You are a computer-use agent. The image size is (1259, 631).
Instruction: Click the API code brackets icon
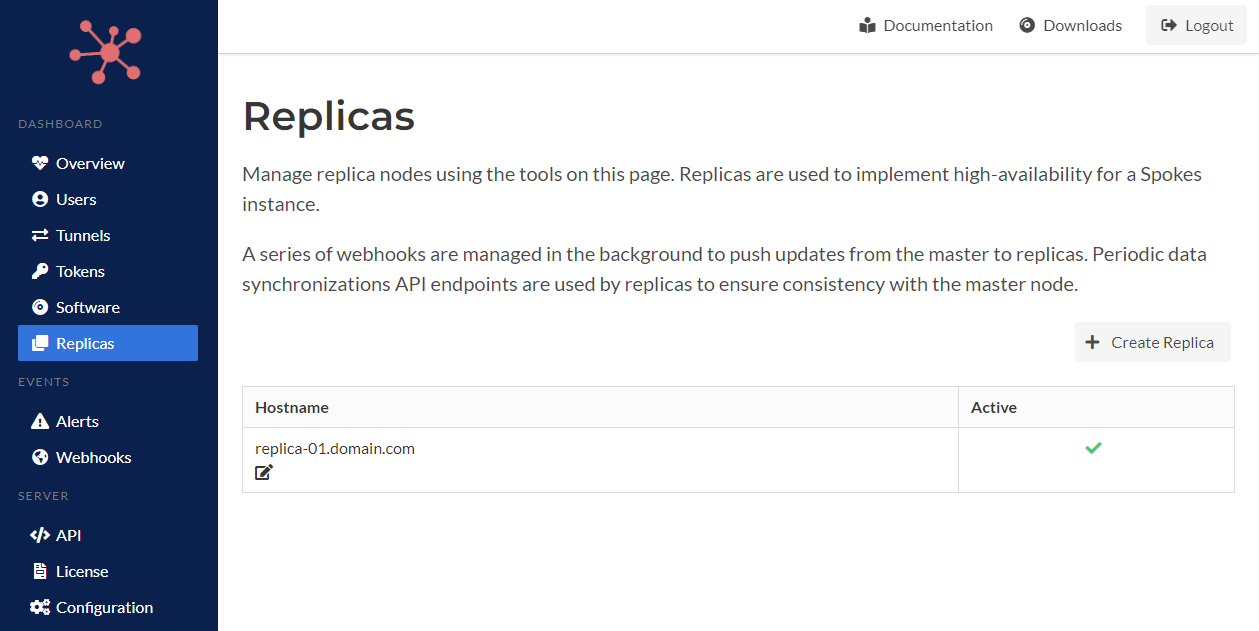[40, 535]
